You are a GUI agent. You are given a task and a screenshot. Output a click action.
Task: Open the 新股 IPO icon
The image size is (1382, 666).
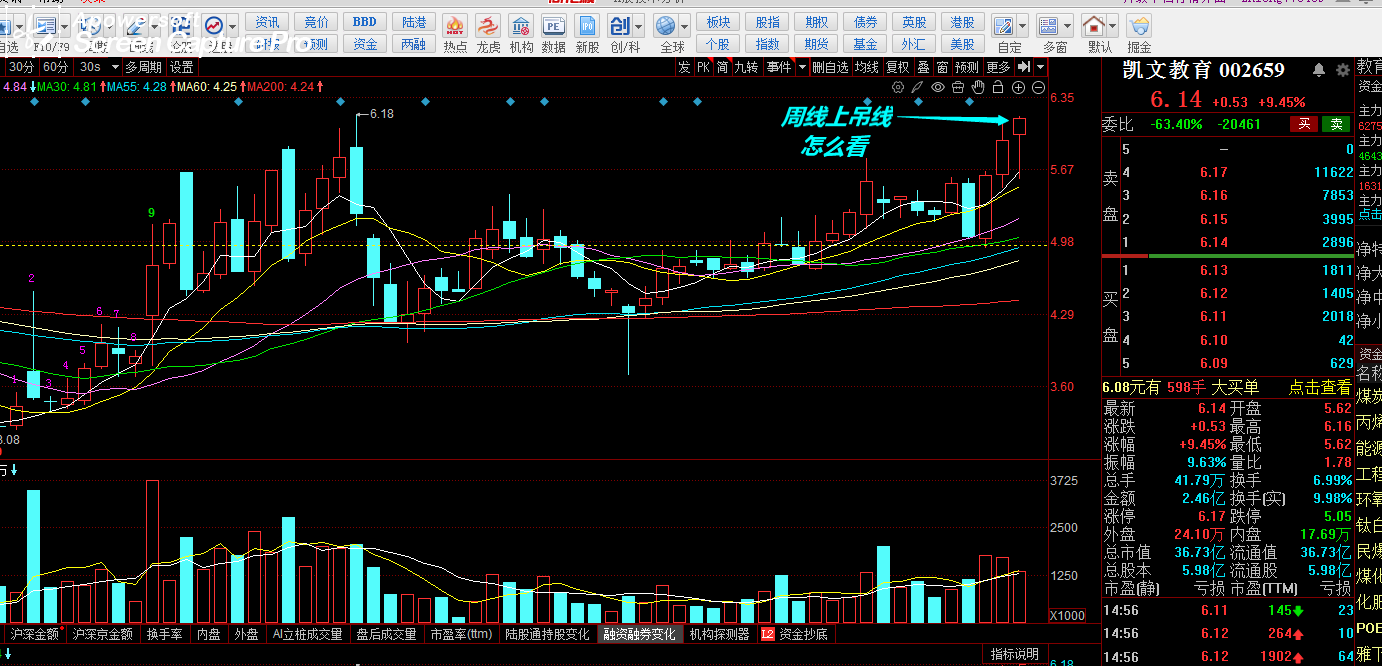click(x=587, y=26)
